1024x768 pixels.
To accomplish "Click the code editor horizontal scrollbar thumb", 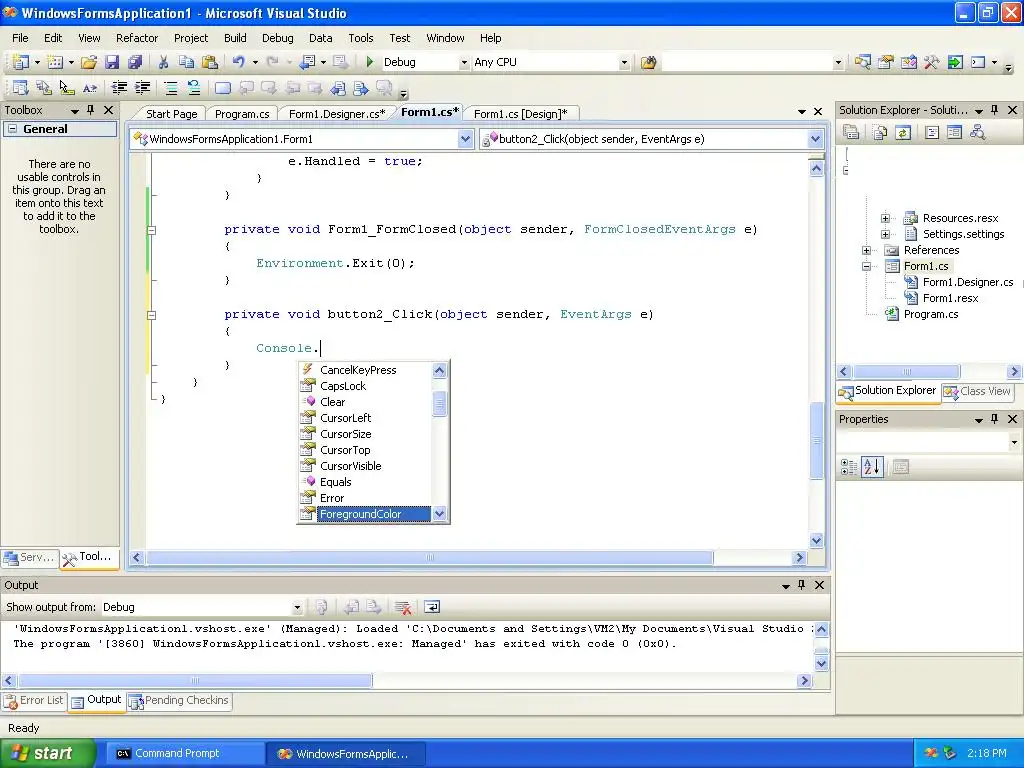I will click(x=430, y=557).
